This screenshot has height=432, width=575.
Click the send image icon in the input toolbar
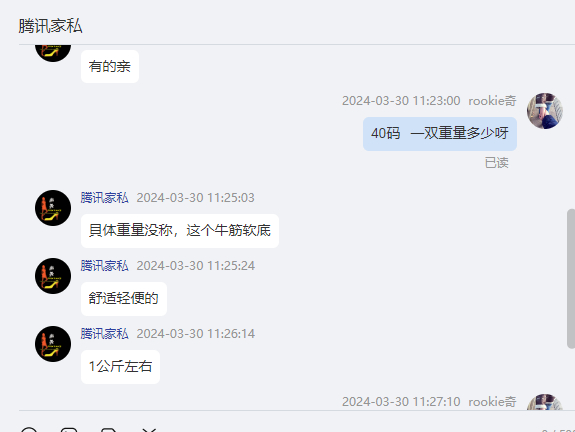[x=69, y=430]
